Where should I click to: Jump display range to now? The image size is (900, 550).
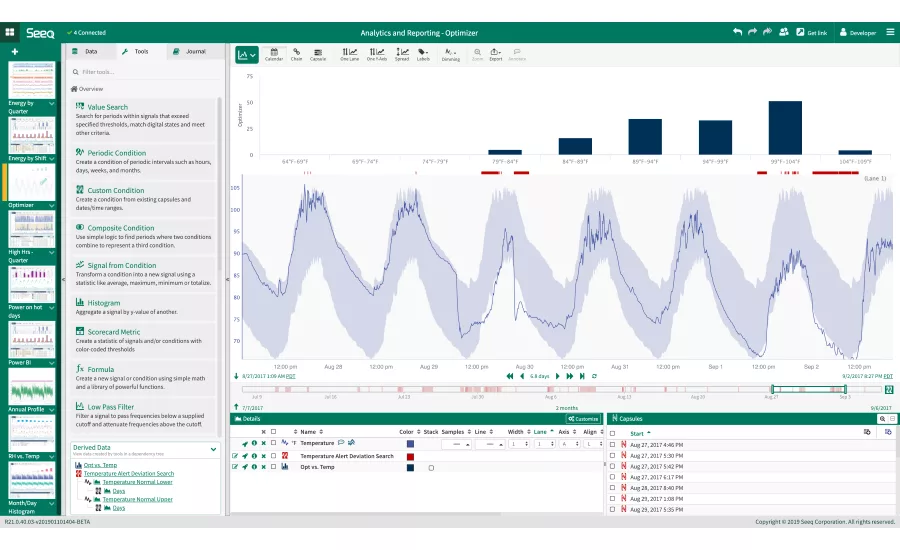click(x=582, y=376)
